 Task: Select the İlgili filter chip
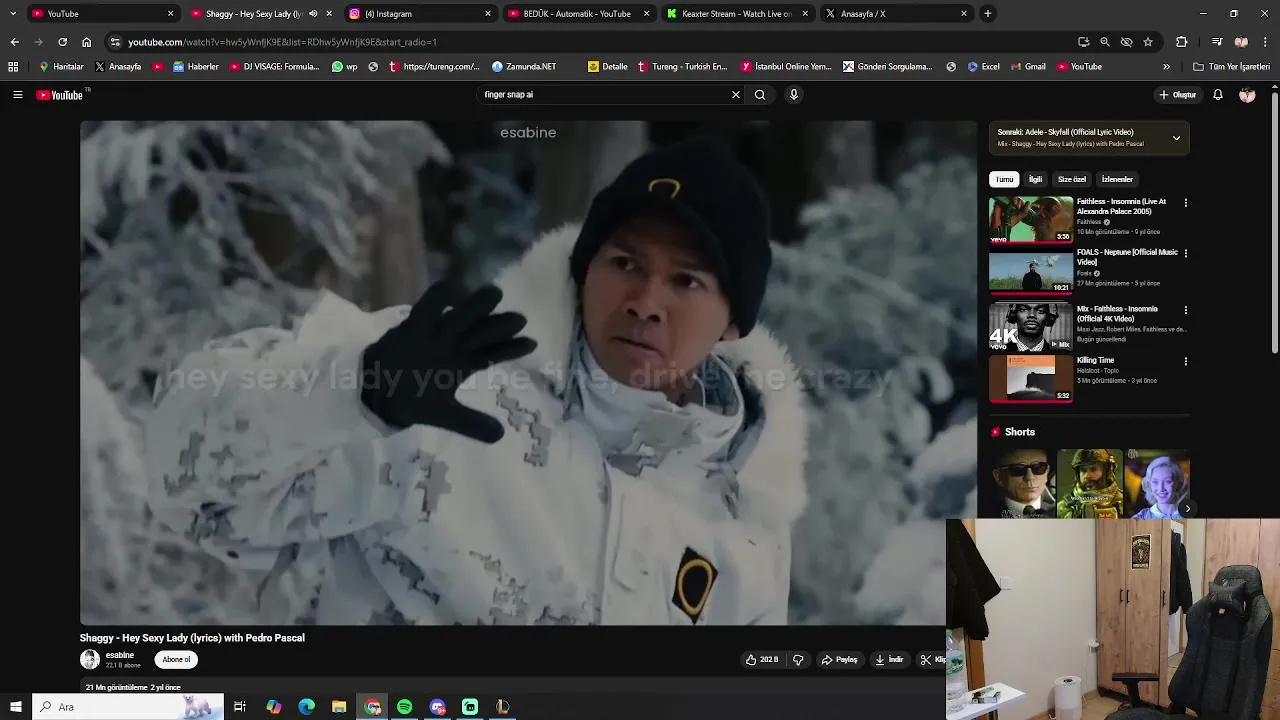(1036, 180)
